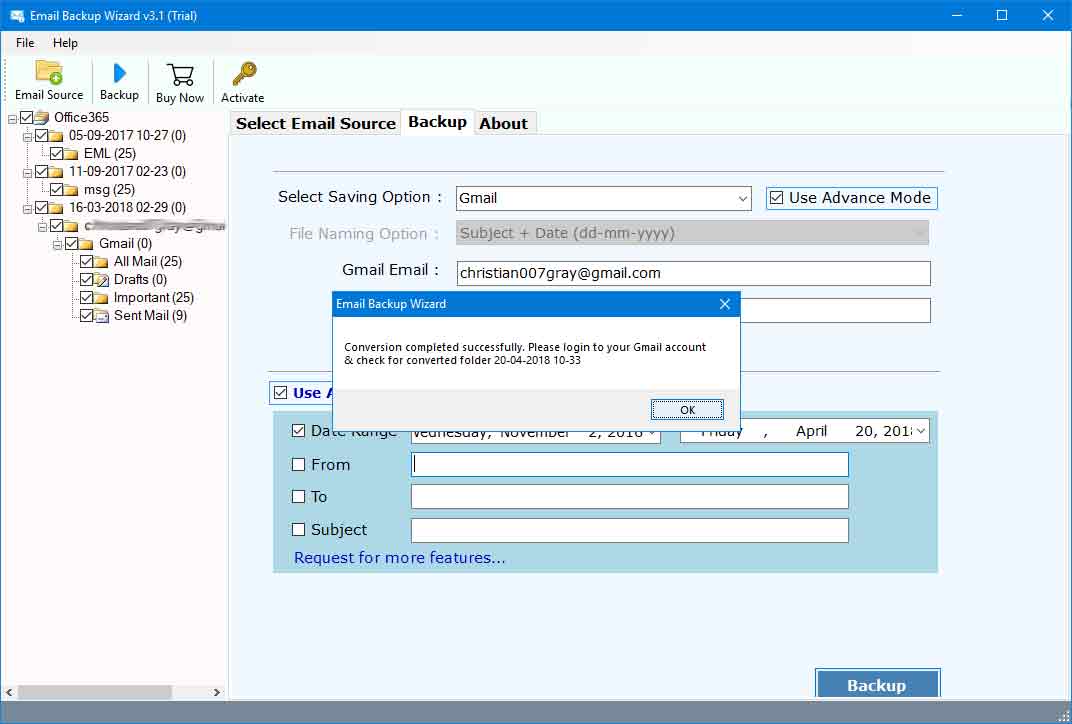Click the Gmail Email input field
1072x724 pixels.
[x=693, y=273]
